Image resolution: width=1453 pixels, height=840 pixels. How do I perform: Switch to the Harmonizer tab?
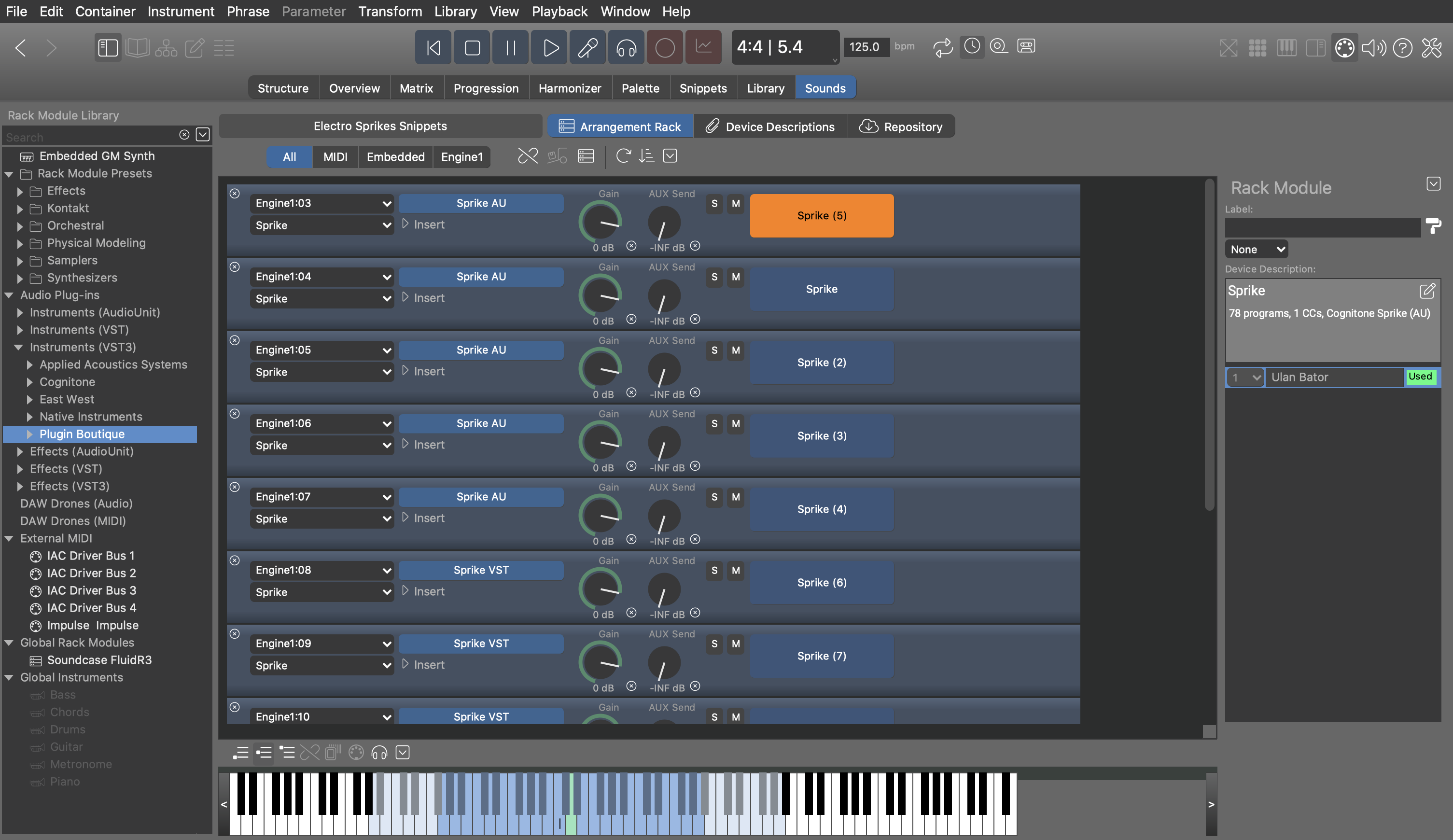(x=569, y=88)
